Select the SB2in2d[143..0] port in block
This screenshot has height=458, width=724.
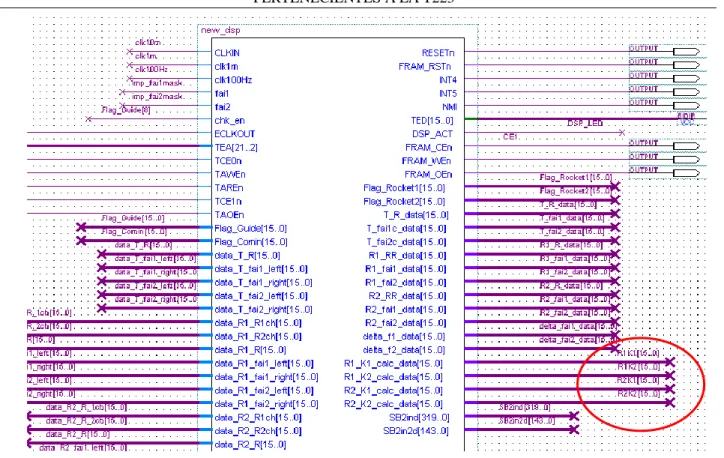click(x=416, y=431)
